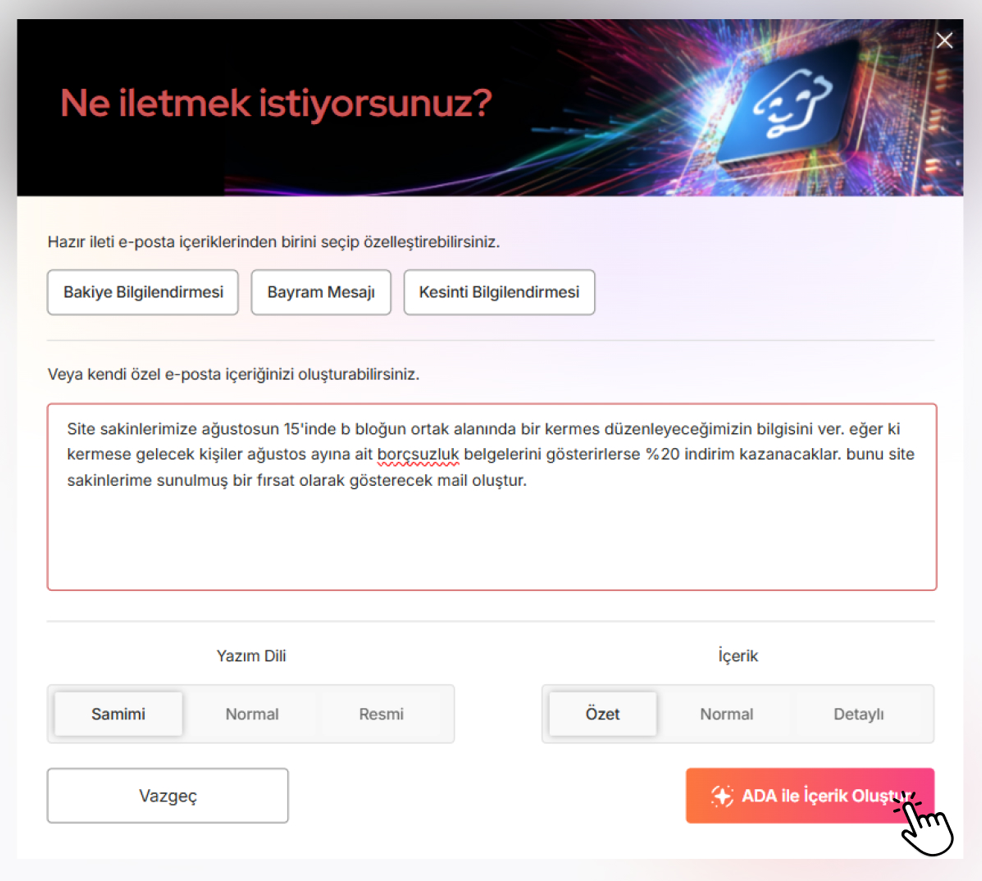
Task: Set İçerik length to Normal
Action: coord(726,714)
